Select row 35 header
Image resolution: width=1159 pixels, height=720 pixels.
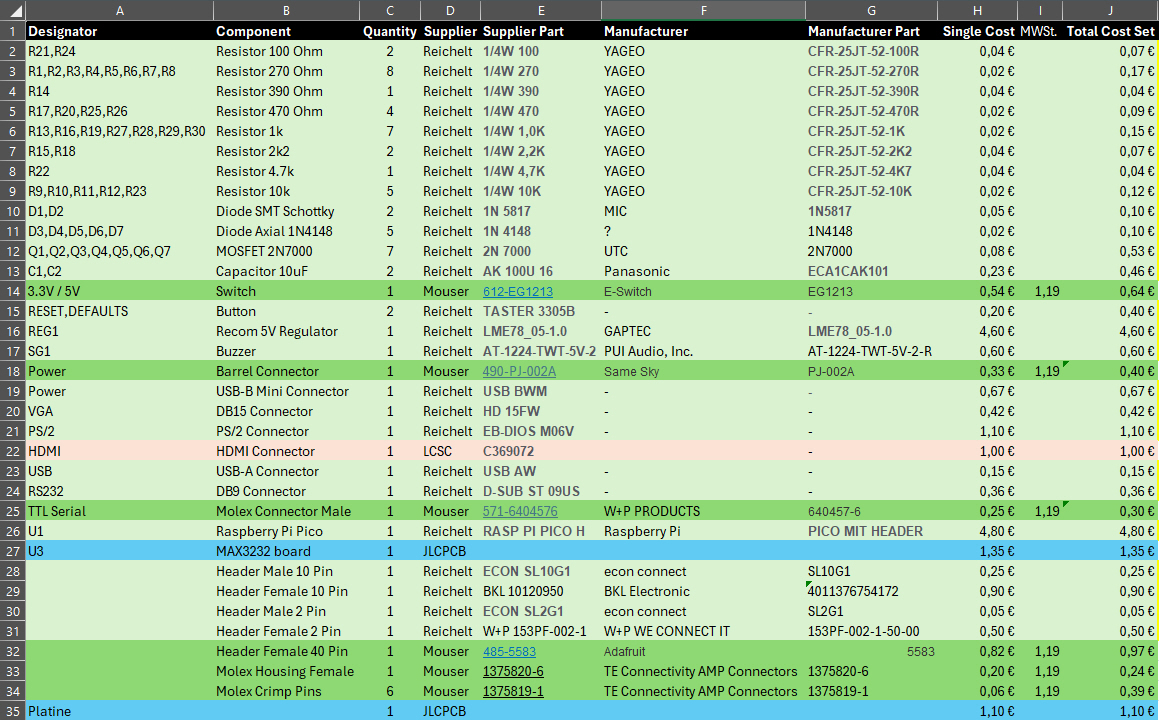13,710
